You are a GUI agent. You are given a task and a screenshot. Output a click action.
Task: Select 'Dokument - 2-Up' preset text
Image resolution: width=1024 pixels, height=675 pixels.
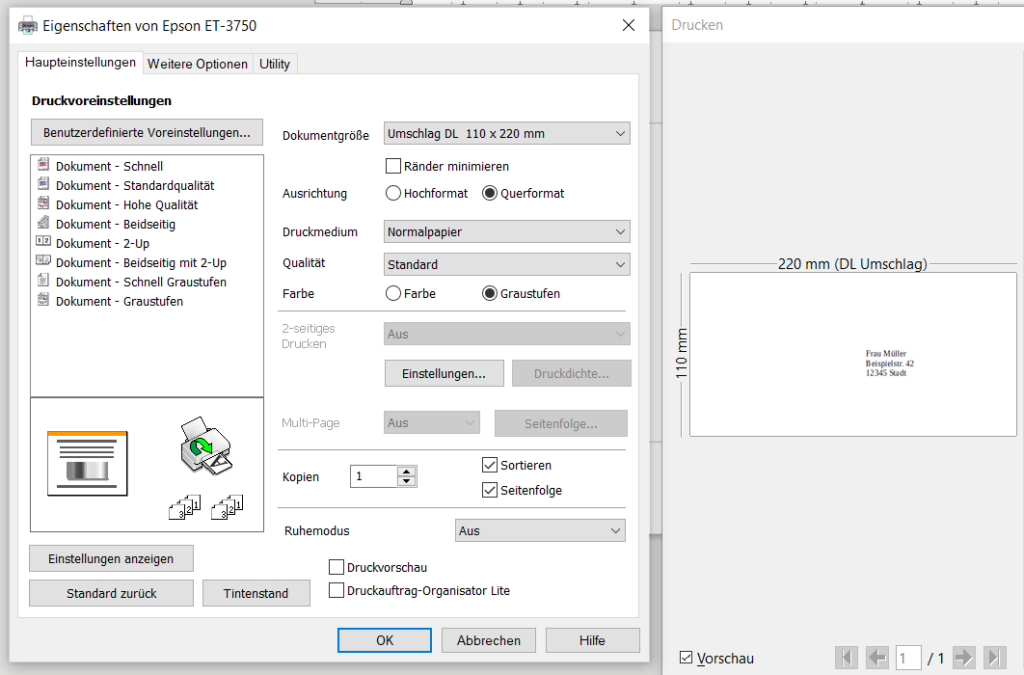(103, 243)
